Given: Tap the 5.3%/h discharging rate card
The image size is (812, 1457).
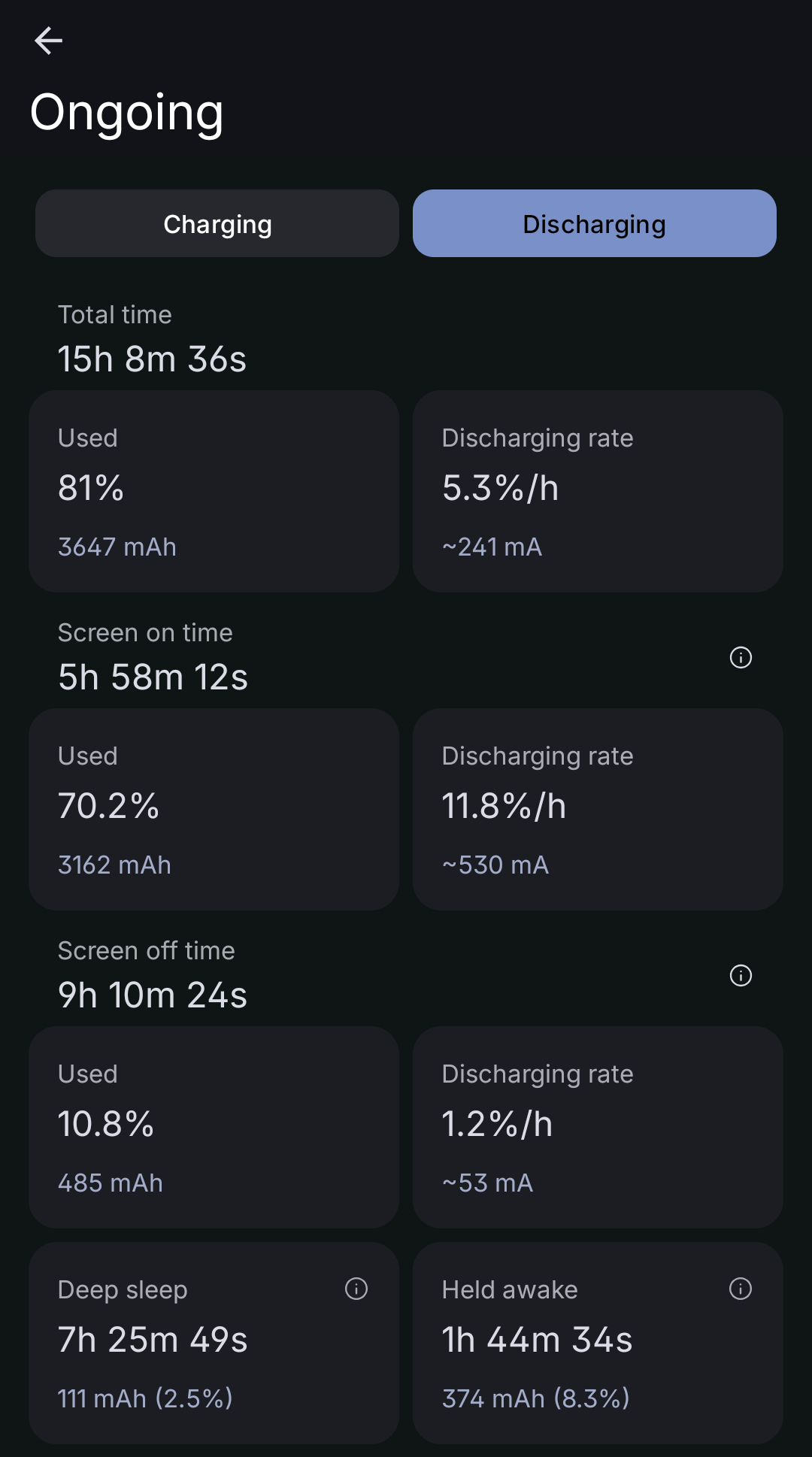Looking at the screenshot, I should pyautogui.click(x=598, y=491).
